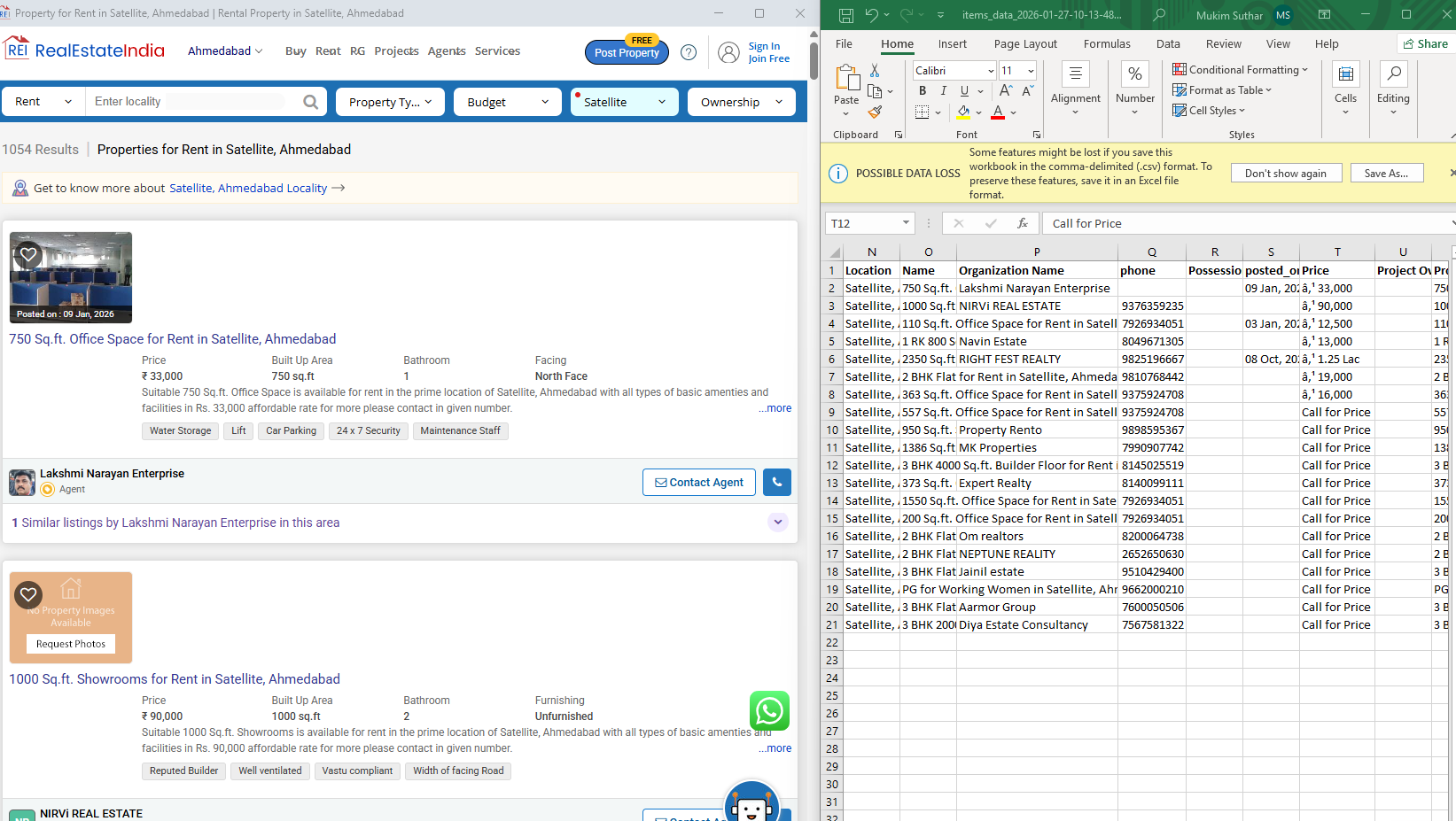This screenshot has width=1456, height=821.
Task: Click the Don't show again button
Action: 1286,172
